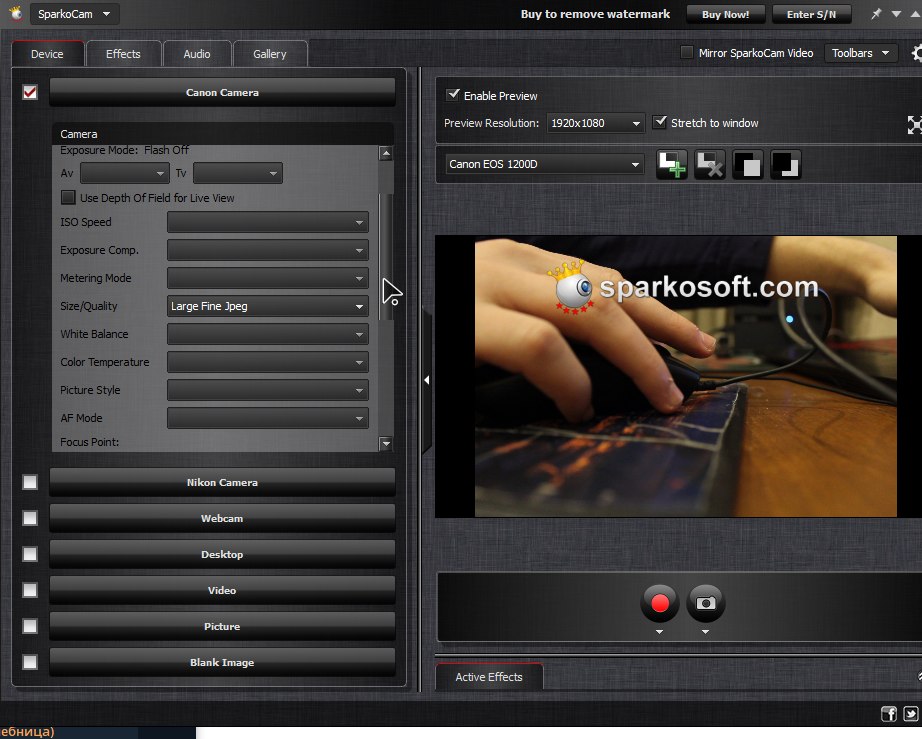
Task: Switch to the Device tab
Action: (x=47, y=54)
